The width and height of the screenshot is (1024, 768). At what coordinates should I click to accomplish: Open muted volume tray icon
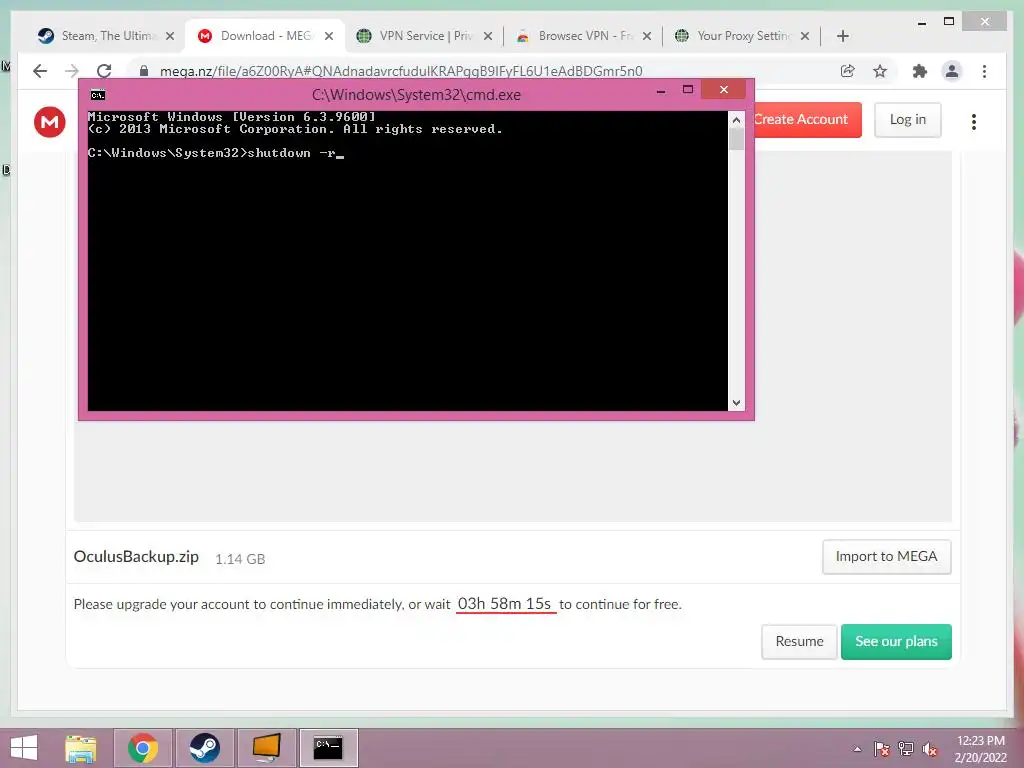[x=930, y=749]
